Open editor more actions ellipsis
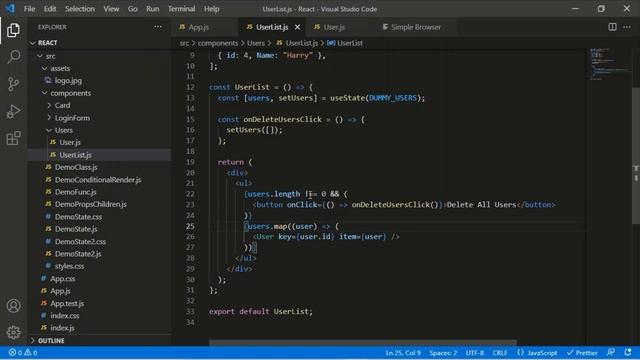The height and width of the screenshot is (360, 640). (x=627, y=27)
